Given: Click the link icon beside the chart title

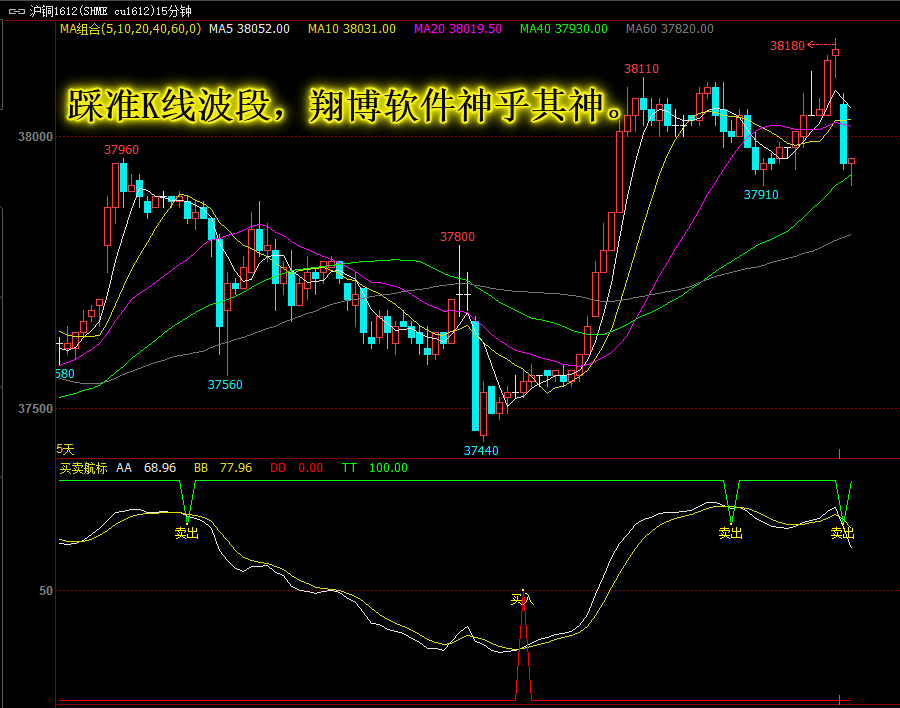Looking at the screenshot, I should (x=17, y=11).
